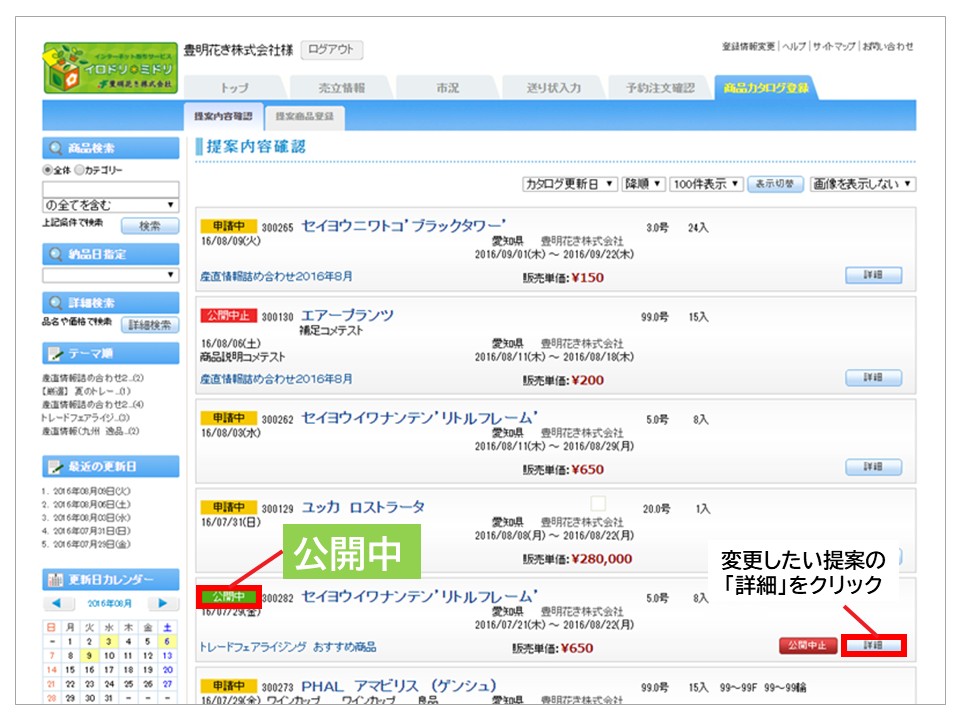Click in the product search text field

110,188
